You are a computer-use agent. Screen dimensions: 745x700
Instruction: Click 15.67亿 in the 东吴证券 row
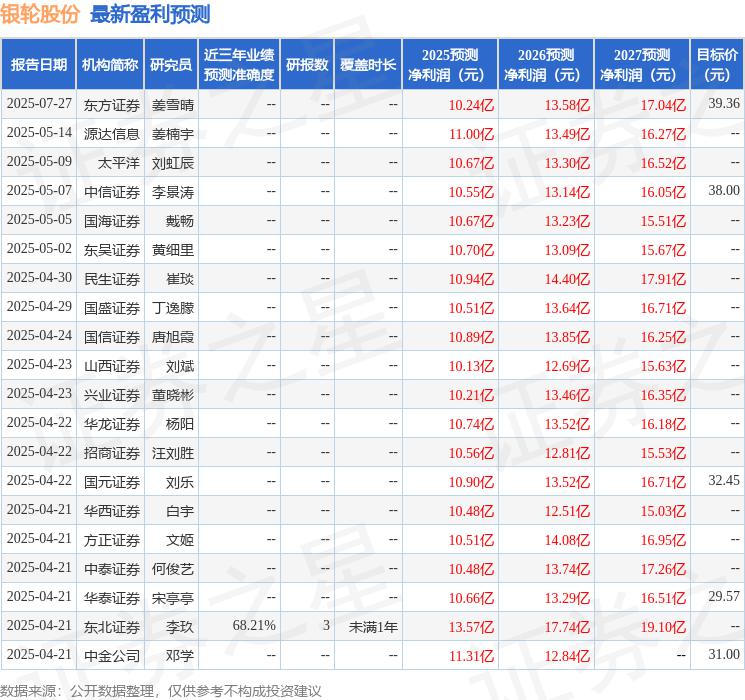point(663,250)
